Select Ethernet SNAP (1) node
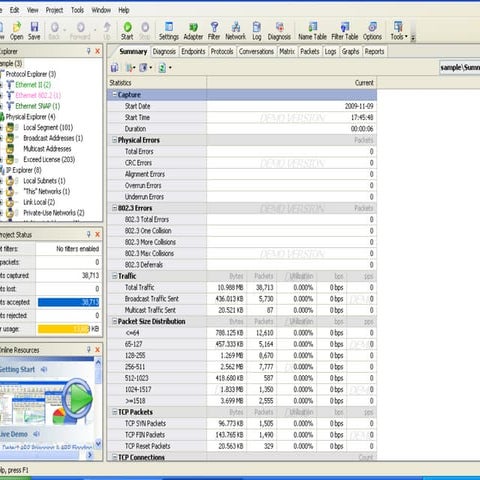This screenshot has height=480, width=480. point(38,106)
